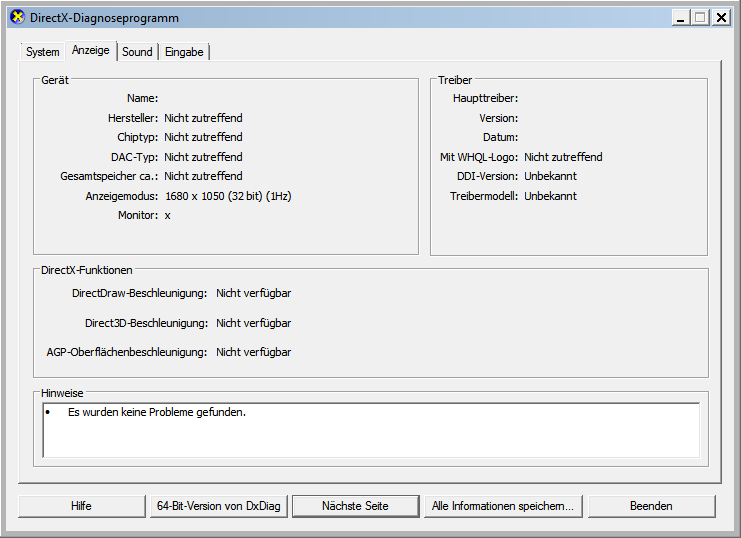Click Nächste Seite button

(x=355, y=506)
